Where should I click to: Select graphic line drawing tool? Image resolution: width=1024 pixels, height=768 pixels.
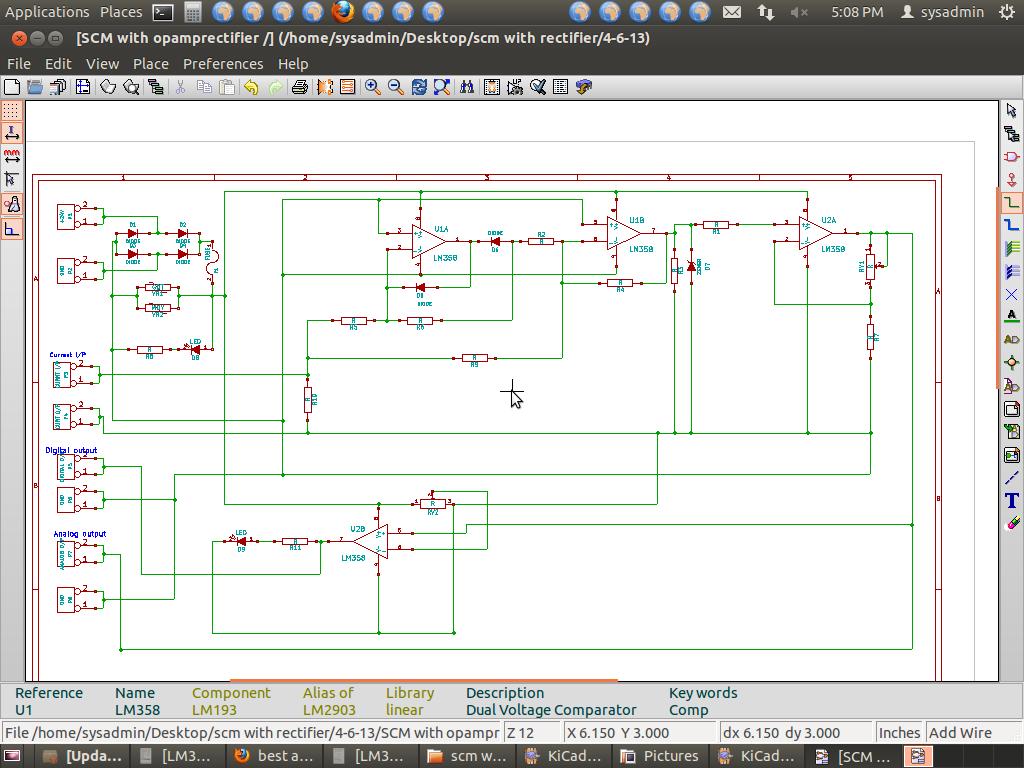1012,478
